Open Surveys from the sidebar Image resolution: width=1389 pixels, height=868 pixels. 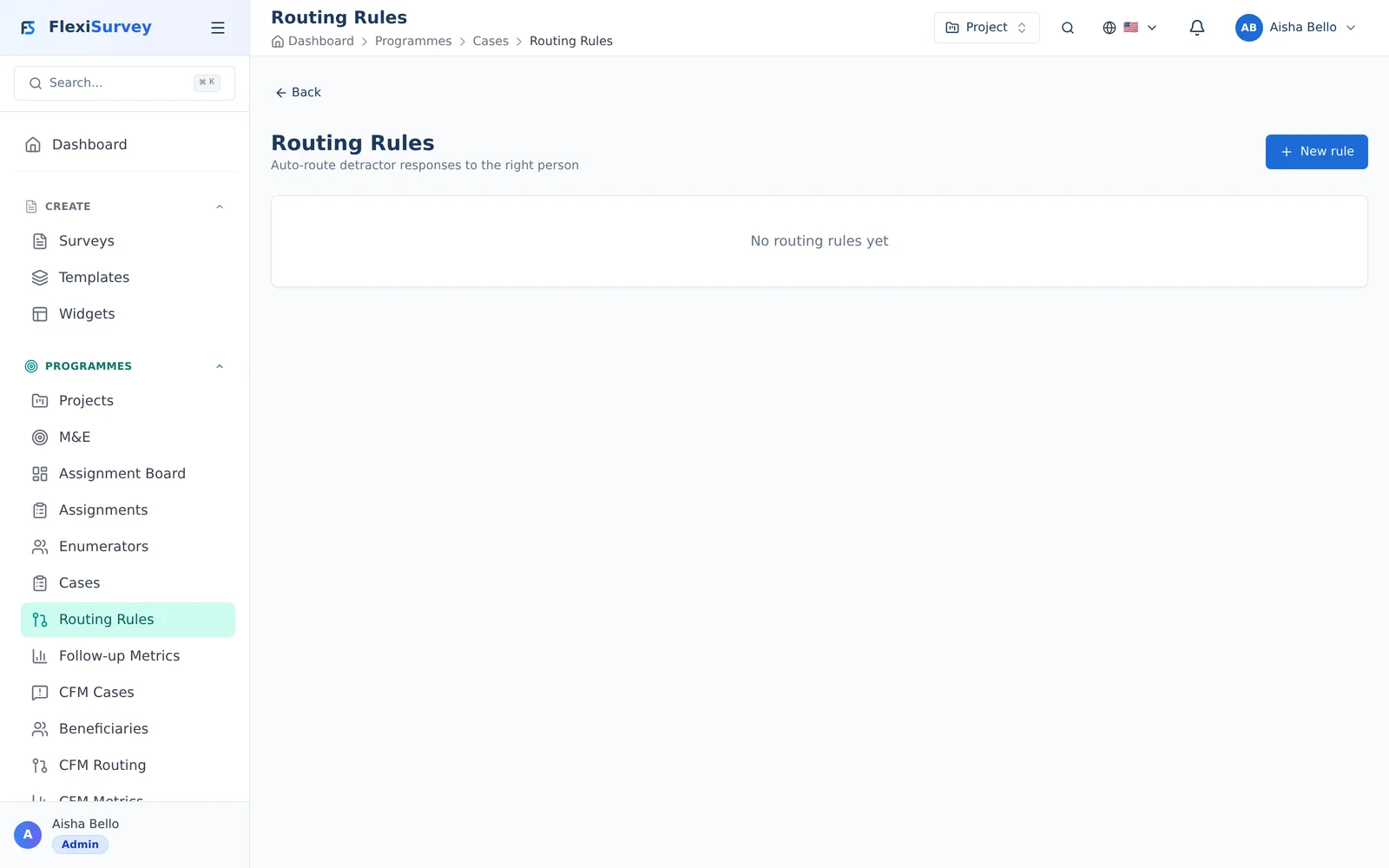pyautogui.click(x=128, y=241)
